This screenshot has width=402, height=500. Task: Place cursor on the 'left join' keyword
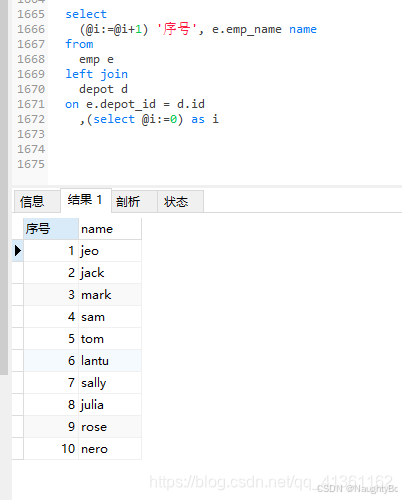[97, 74]
